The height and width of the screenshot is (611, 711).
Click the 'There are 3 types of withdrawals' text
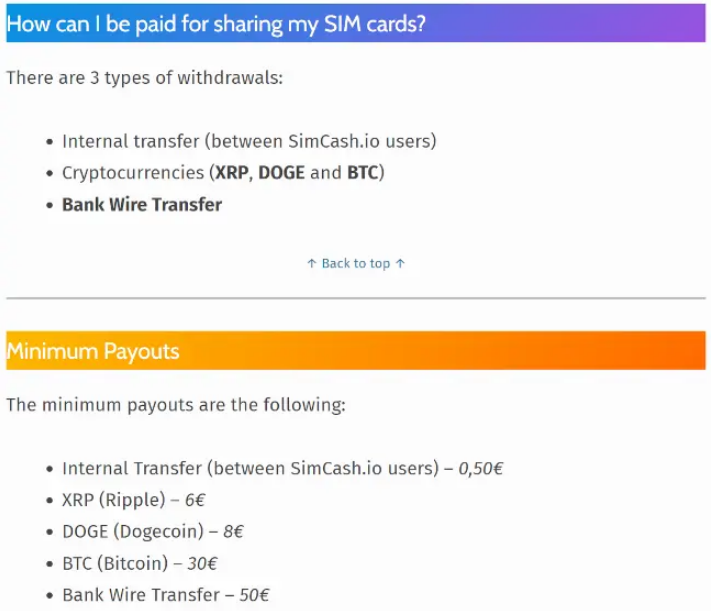[145, 77]
